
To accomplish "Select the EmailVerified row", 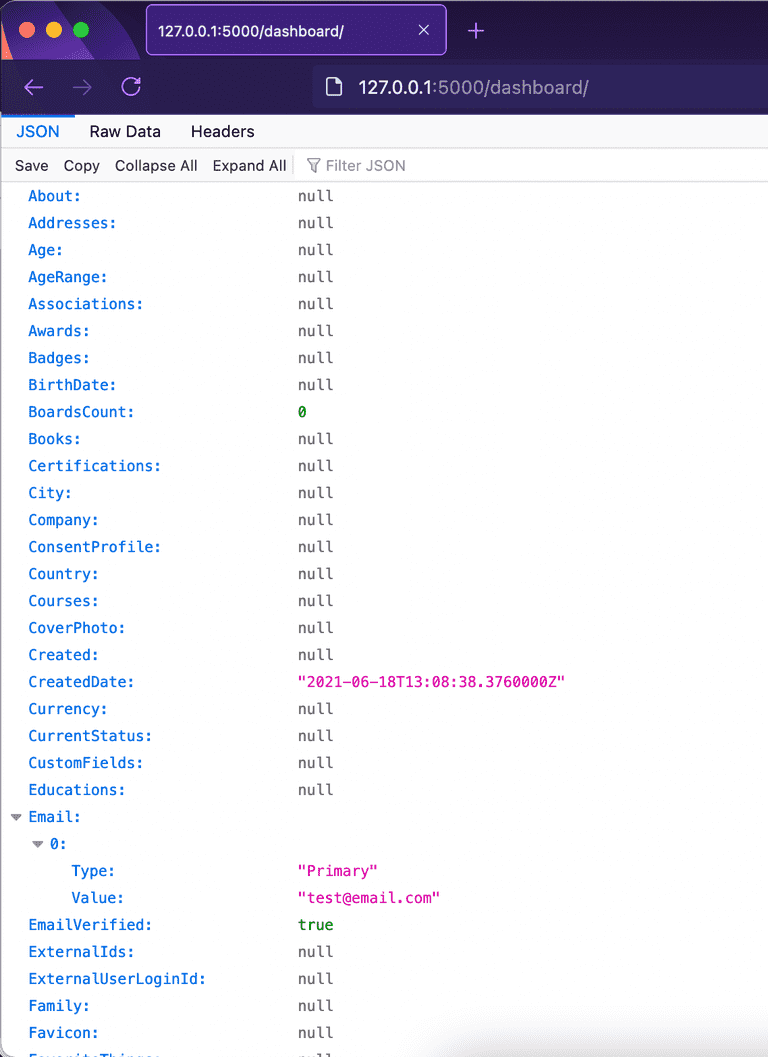I will click(90, 925).
